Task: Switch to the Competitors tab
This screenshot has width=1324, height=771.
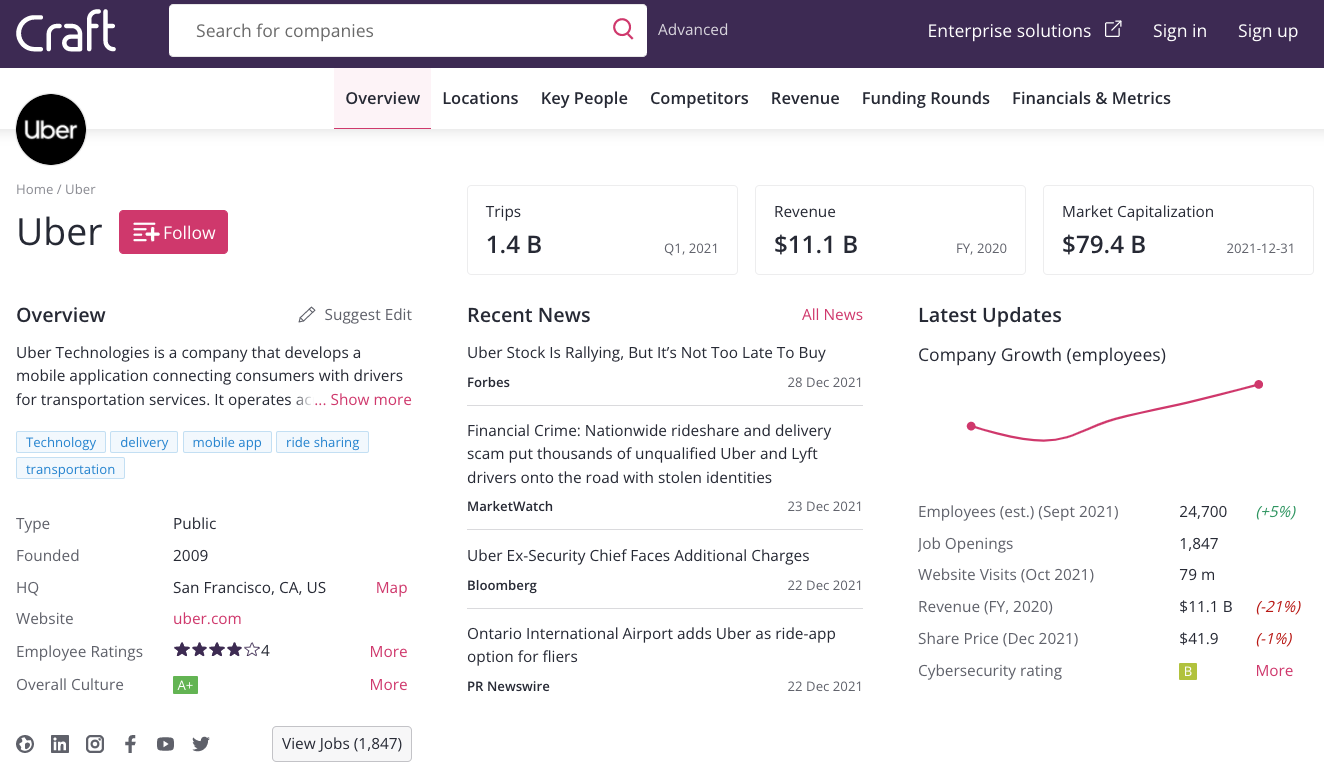Action: point(699,97)
